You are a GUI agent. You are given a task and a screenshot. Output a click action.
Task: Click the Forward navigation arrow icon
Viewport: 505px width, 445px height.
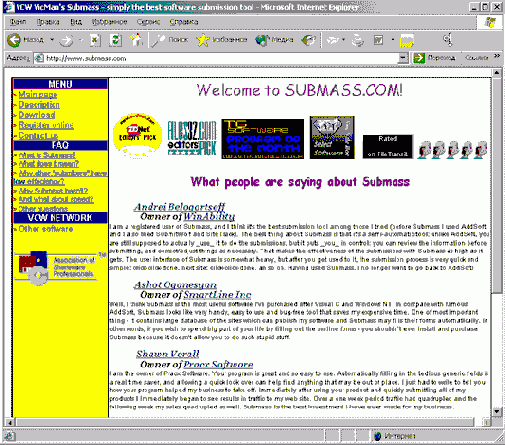66,40
